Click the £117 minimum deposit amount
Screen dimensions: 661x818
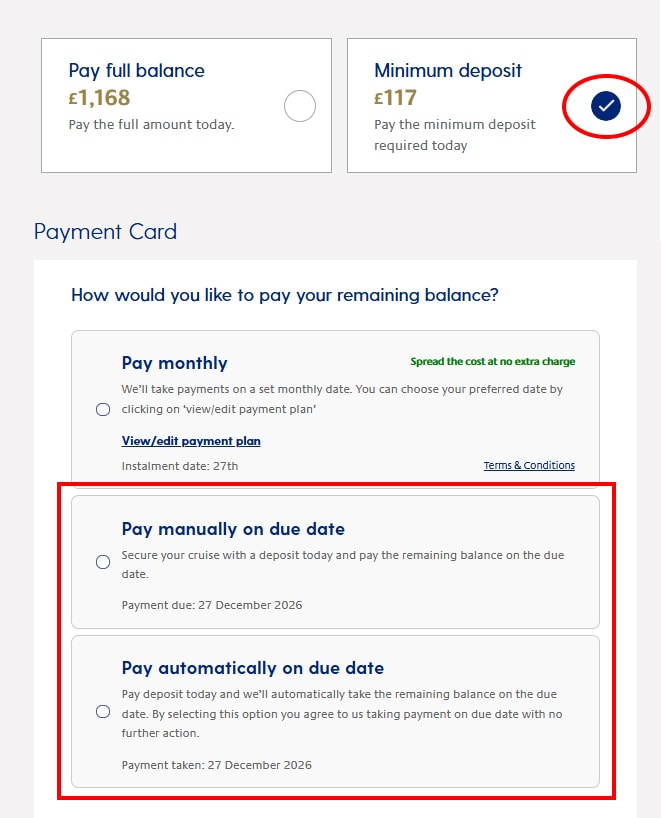(395, 98)
